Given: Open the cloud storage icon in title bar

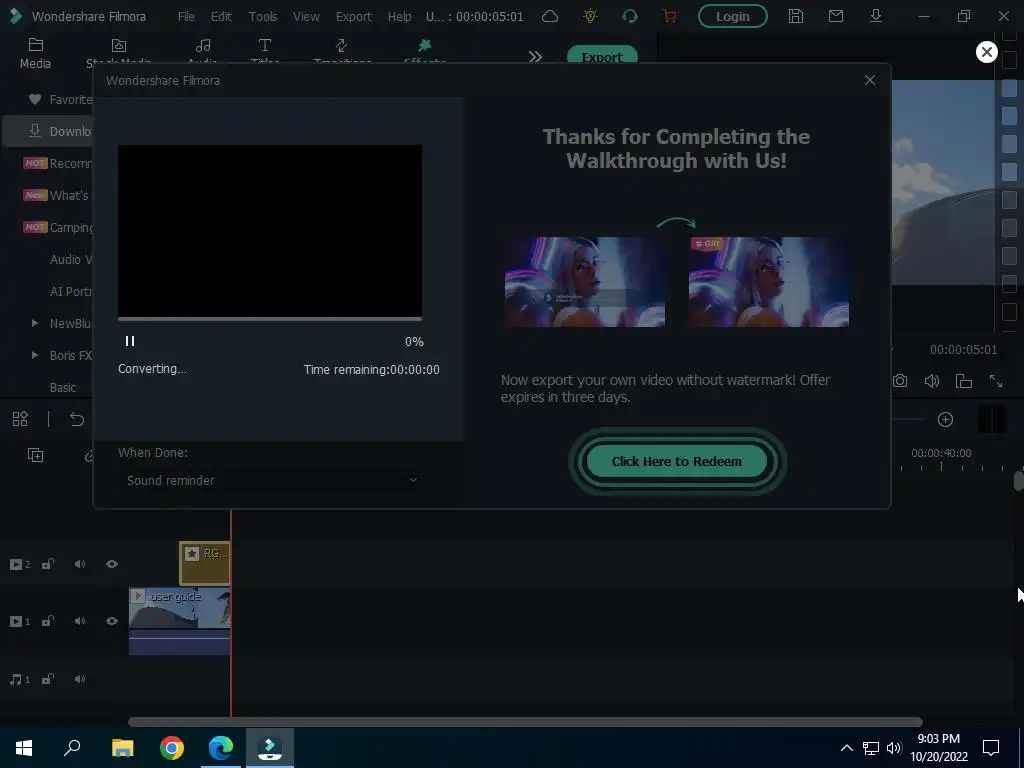Looking at the screenshot, I should [550, 16].
